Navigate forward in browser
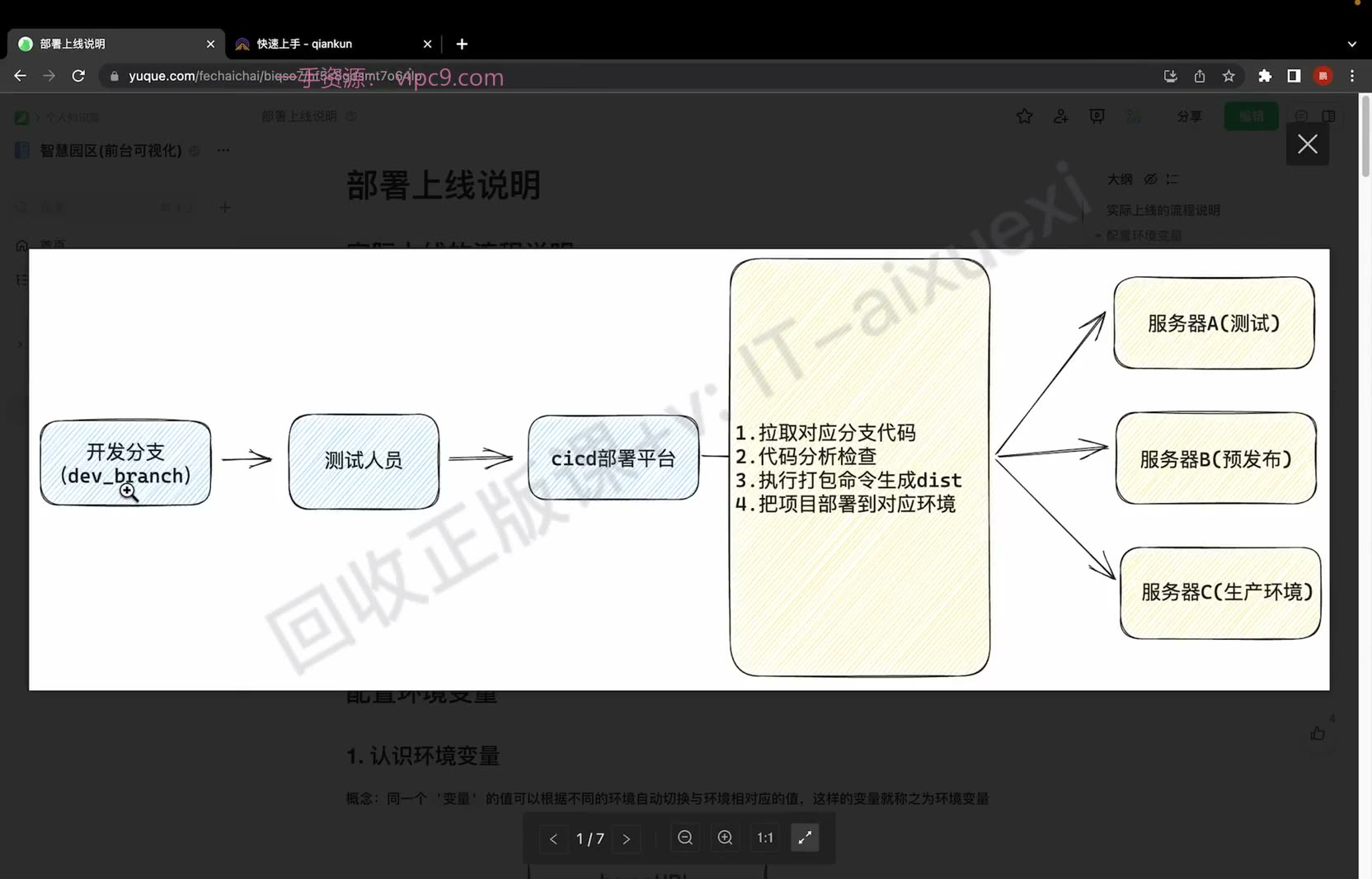1372x879 pixels. point(49,76)
